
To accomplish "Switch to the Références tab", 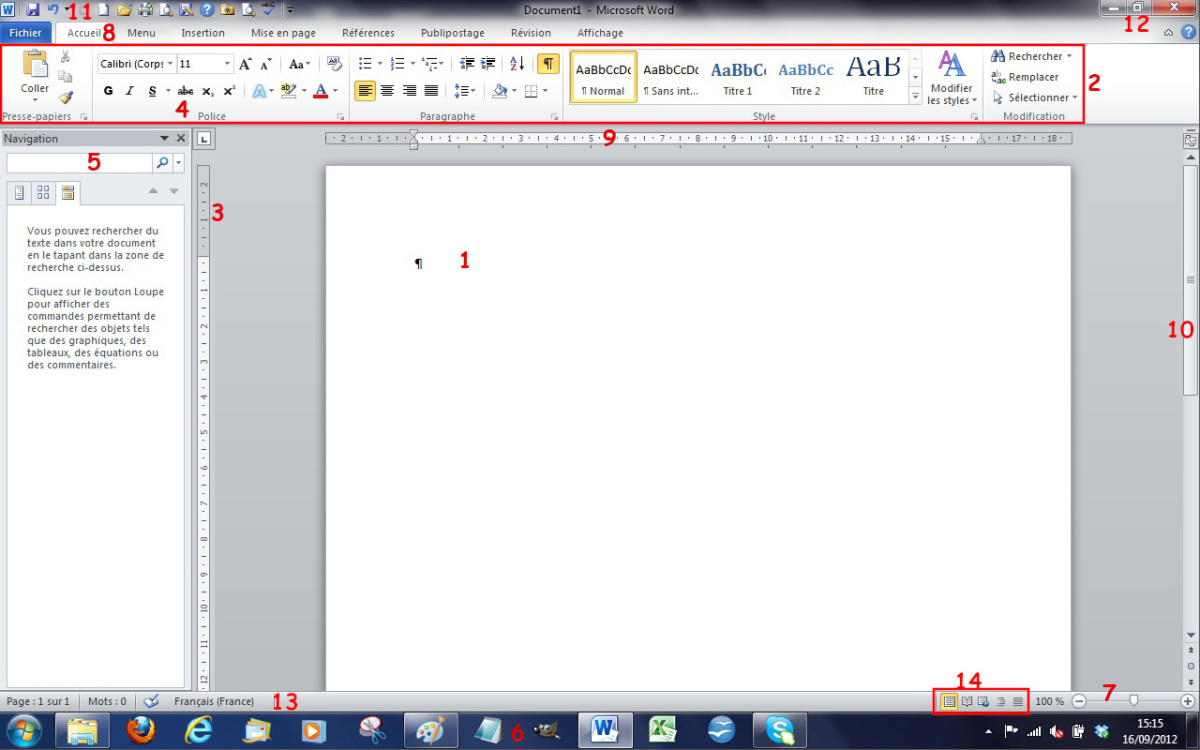I will [x=368, y=33].
